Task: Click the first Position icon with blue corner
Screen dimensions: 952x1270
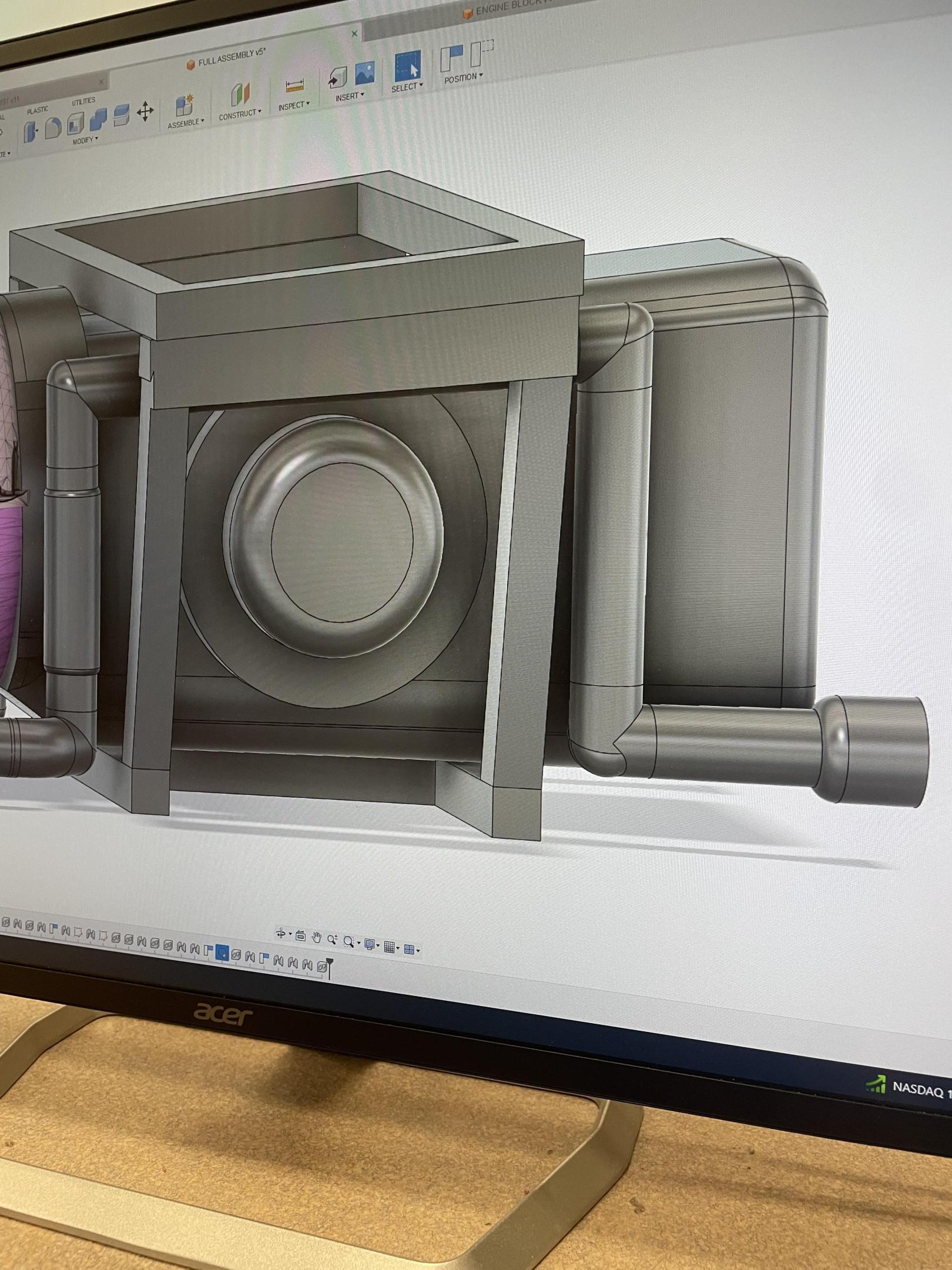Action: click(x=451, y=58)
